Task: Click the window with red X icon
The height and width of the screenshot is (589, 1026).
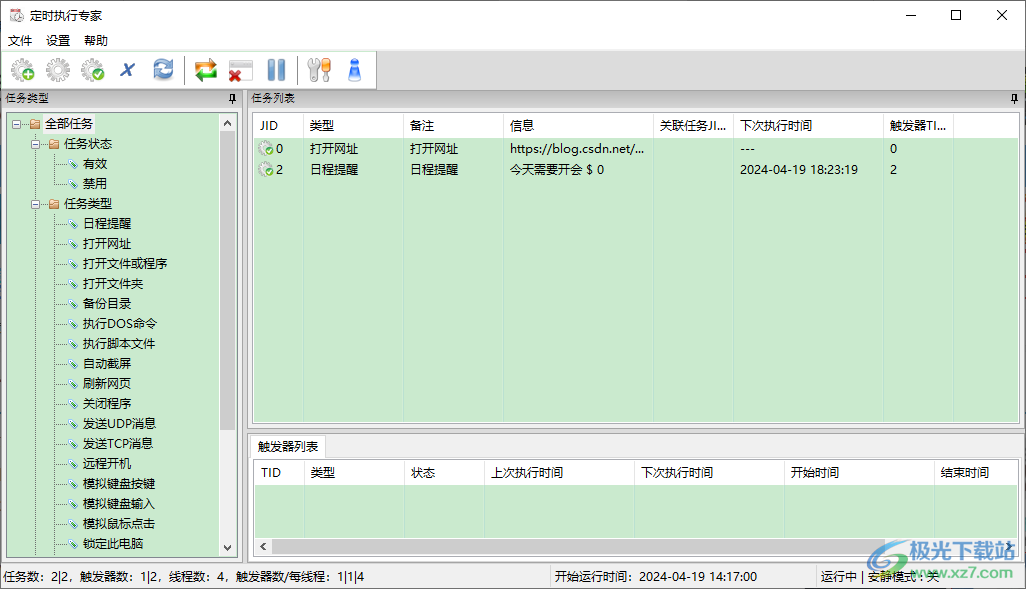Action: 241,70
